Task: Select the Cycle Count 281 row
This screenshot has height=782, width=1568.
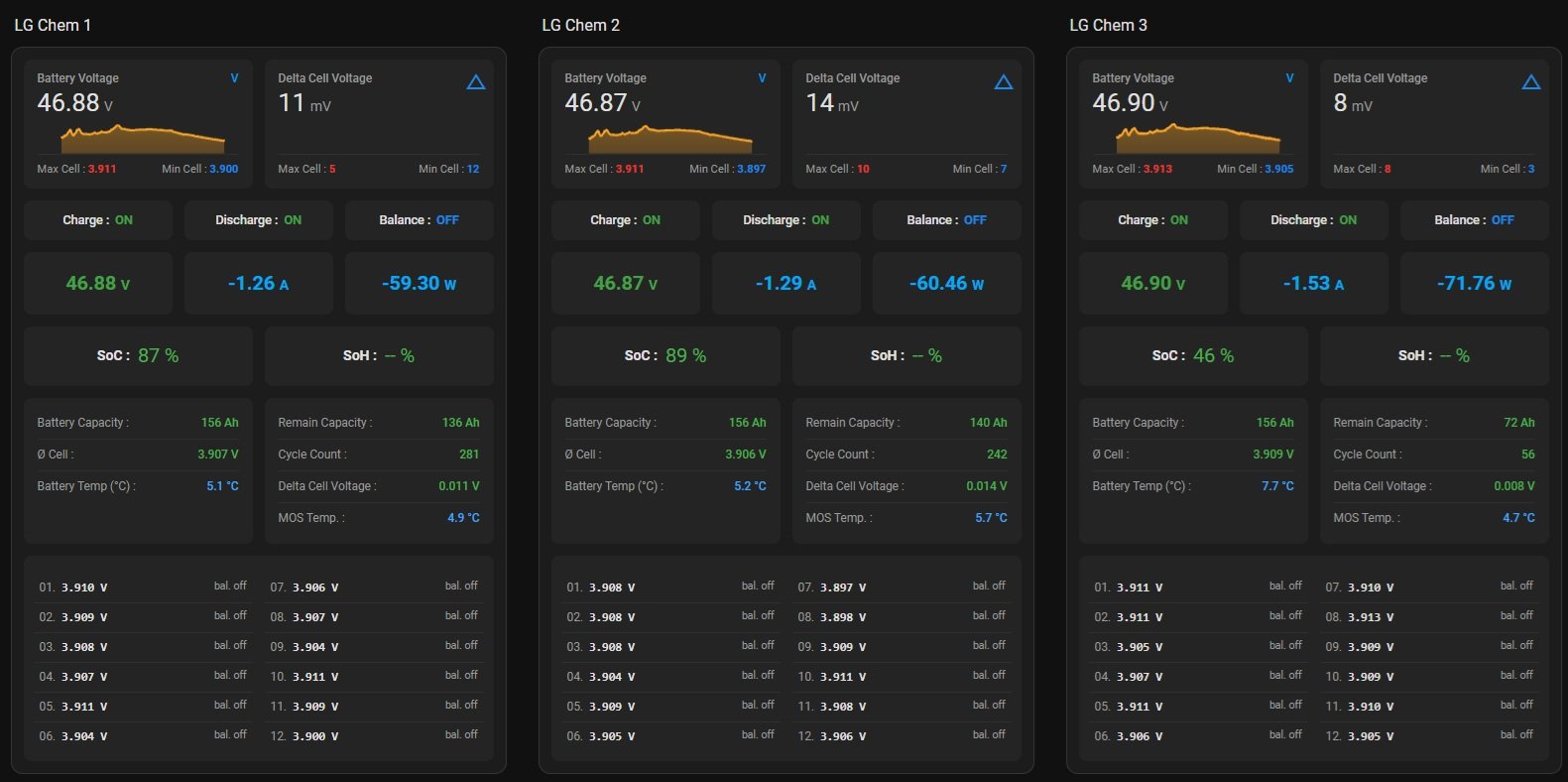Action: point(378,455)
